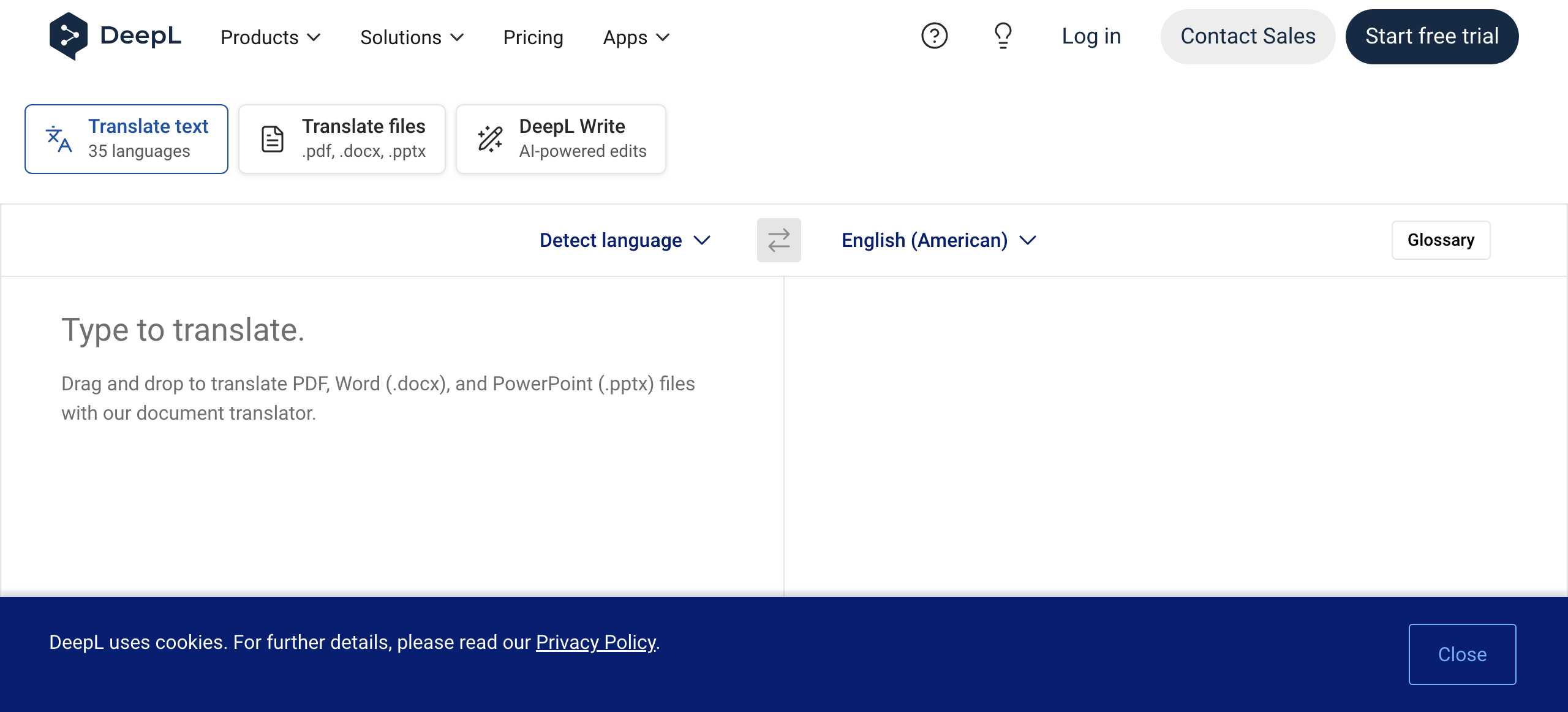Choose target language English (American) dropdown
The width and height of the screenshot is (1568, 712).
[938, 240]
